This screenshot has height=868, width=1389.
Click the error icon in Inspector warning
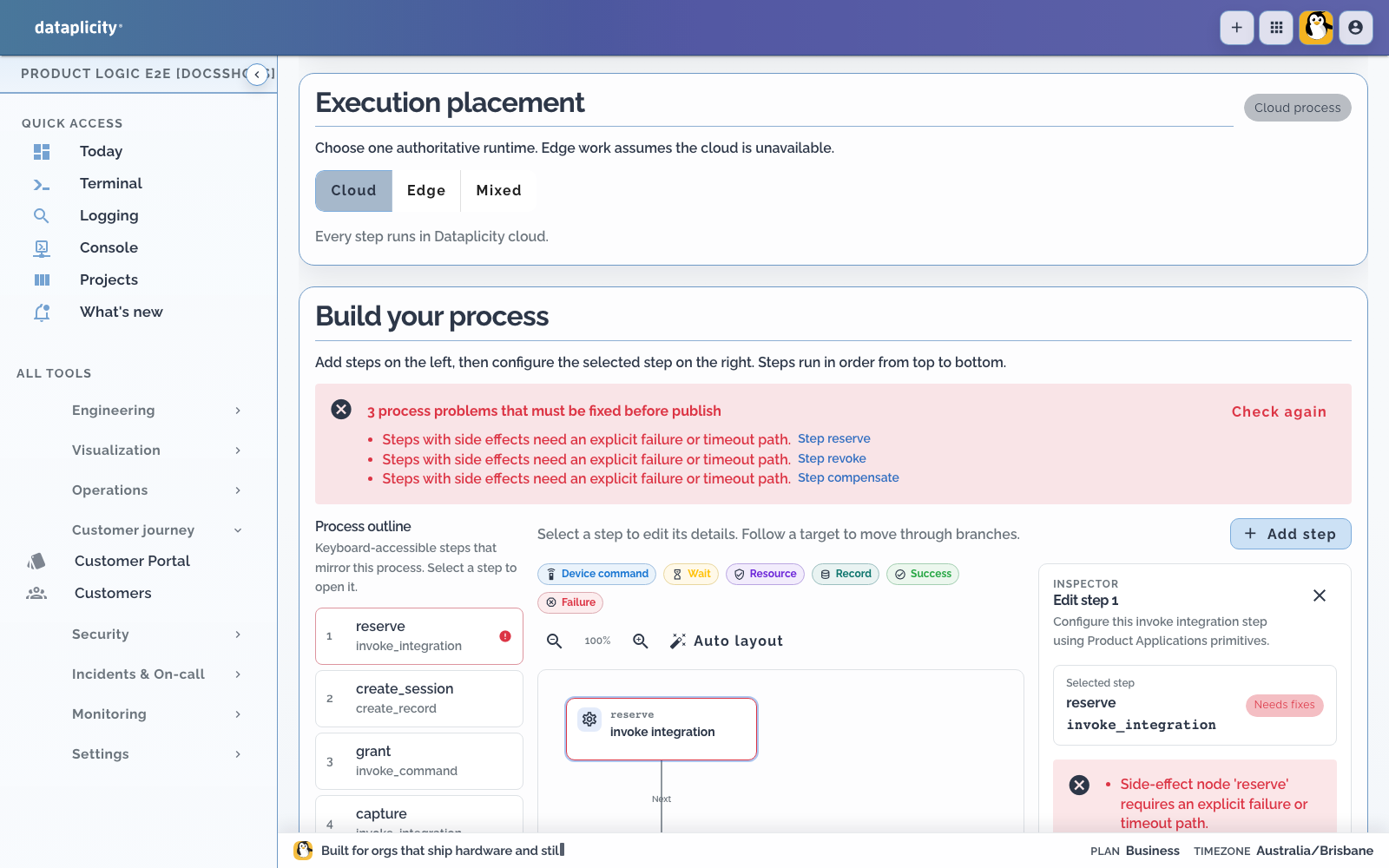[x=1079, y=786]
